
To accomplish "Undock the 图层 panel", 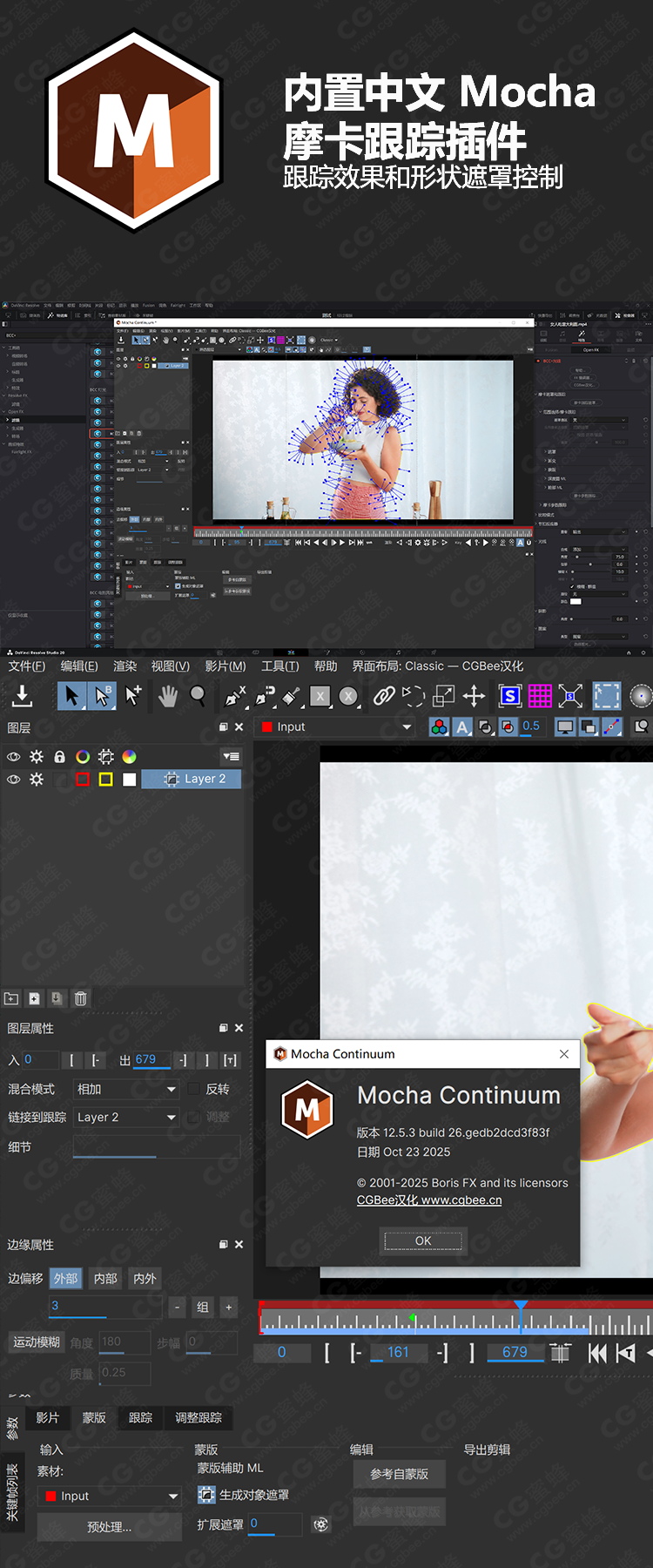I will [x=224, y=727].
